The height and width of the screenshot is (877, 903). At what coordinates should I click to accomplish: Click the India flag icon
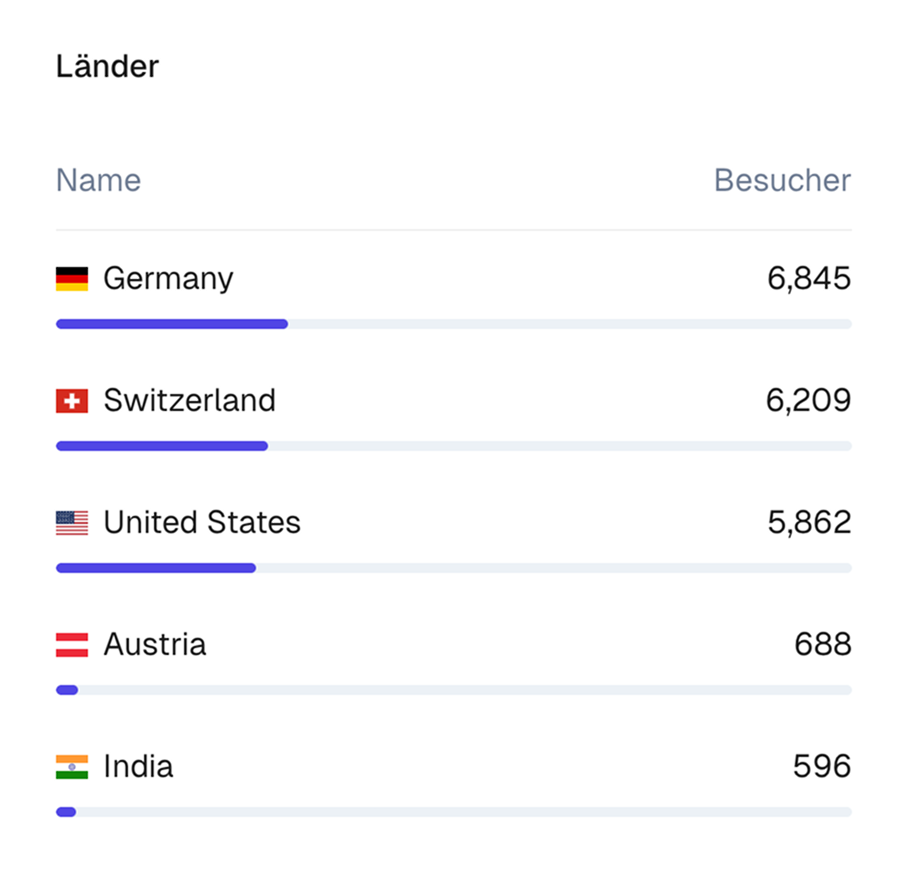tap(72, 767)
